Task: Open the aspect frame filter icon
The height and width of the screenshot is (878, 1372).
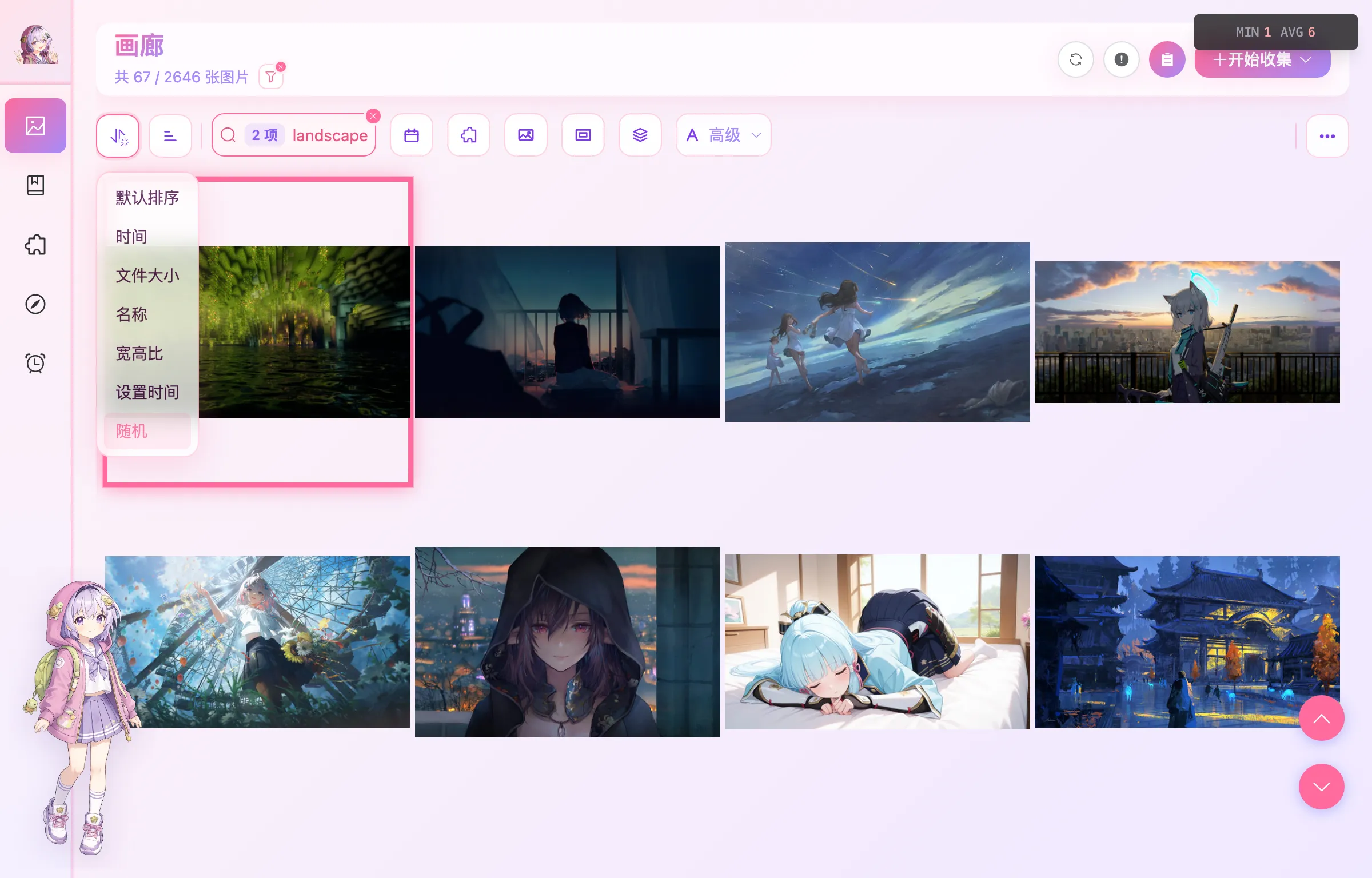Action: (583, 135)
